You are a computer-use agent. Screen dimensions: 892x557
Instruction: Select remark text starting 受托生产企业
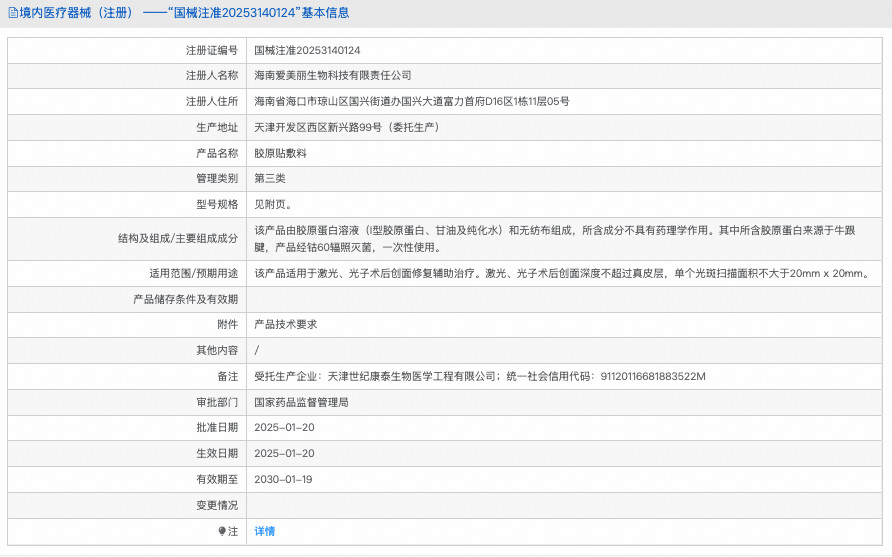[x=480, y=376]
